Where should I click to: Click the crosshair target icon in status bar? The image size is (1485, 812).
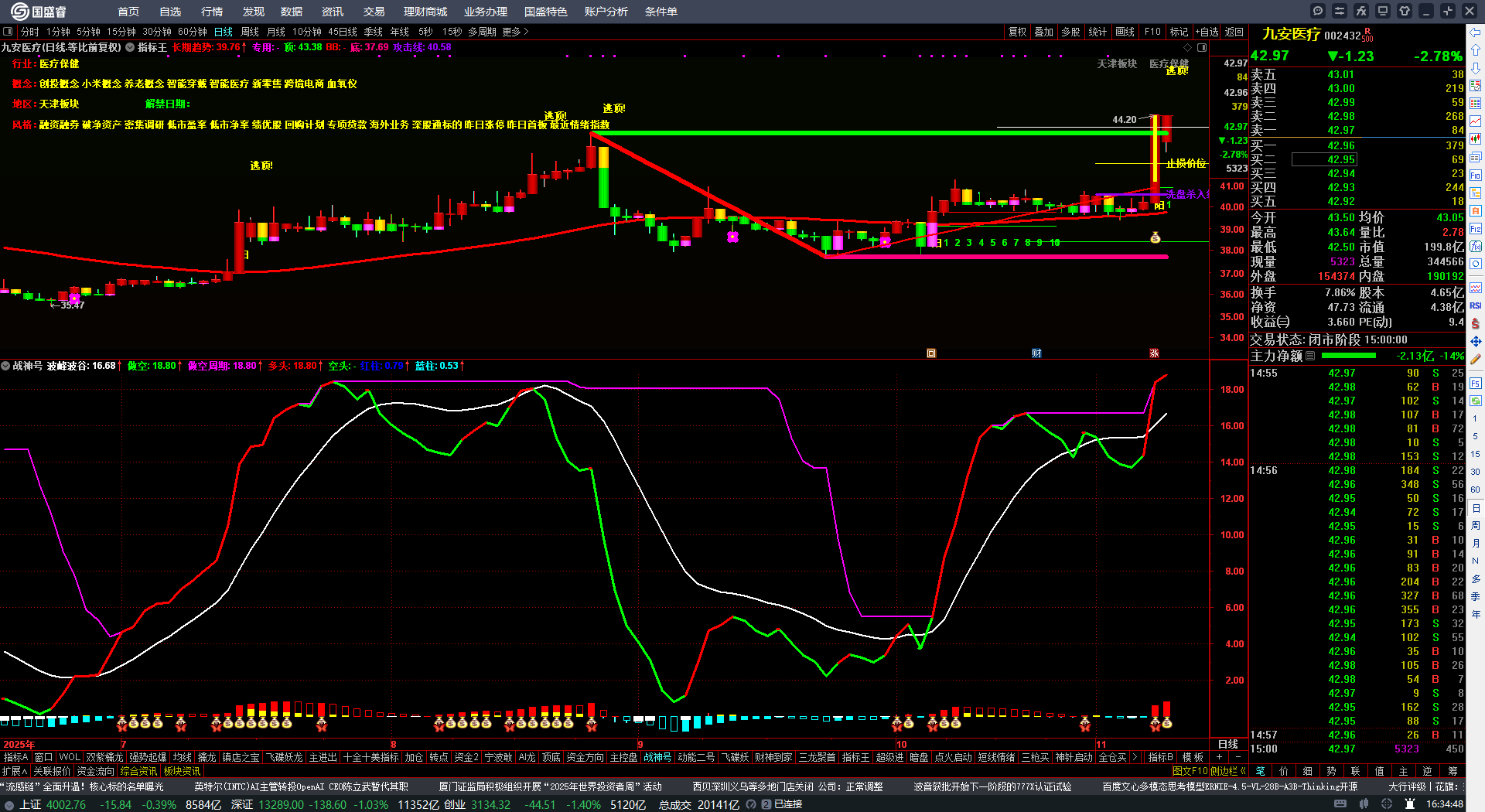1385,804
